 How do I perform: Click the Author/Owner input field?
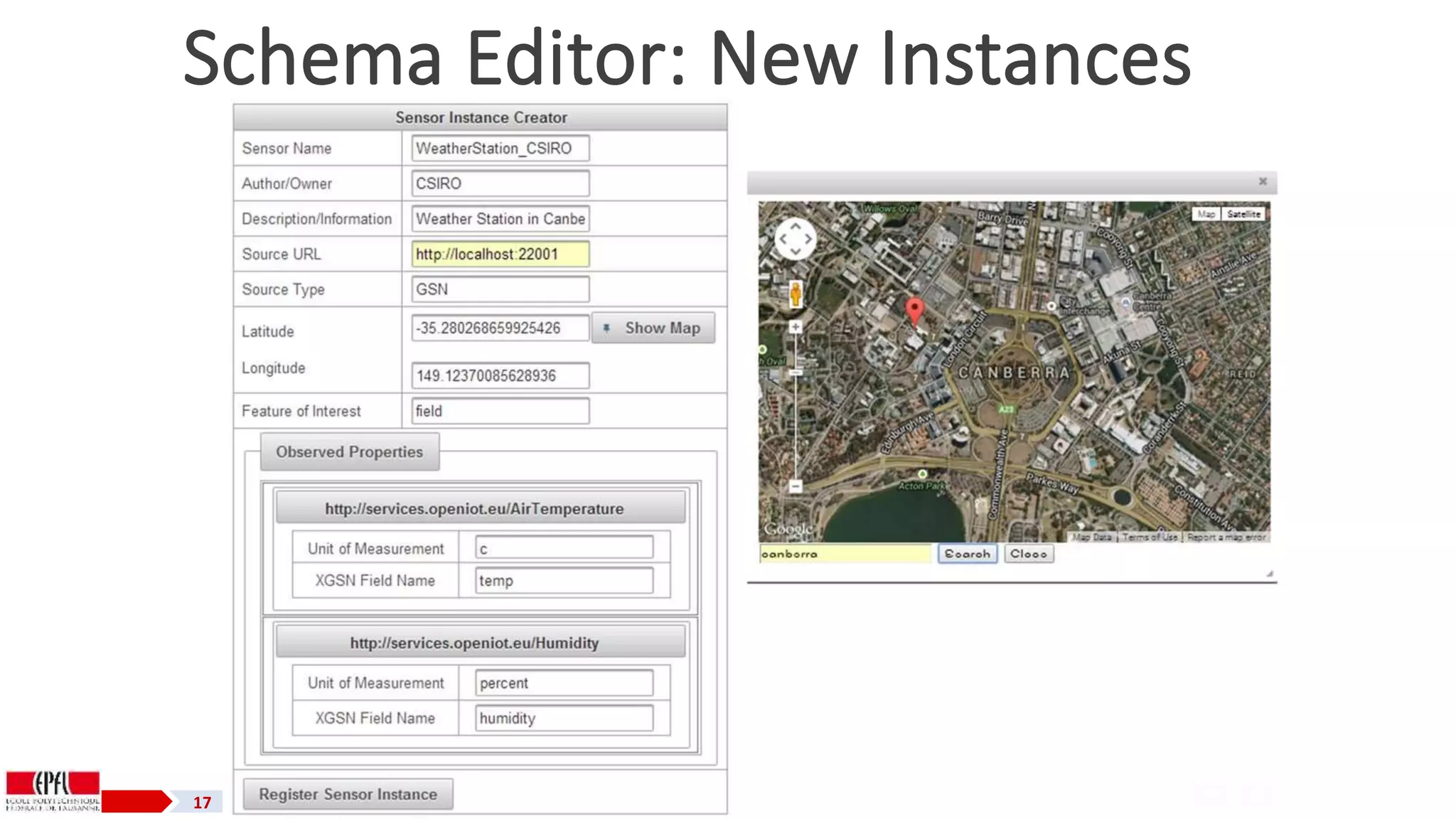pos(500,183)
